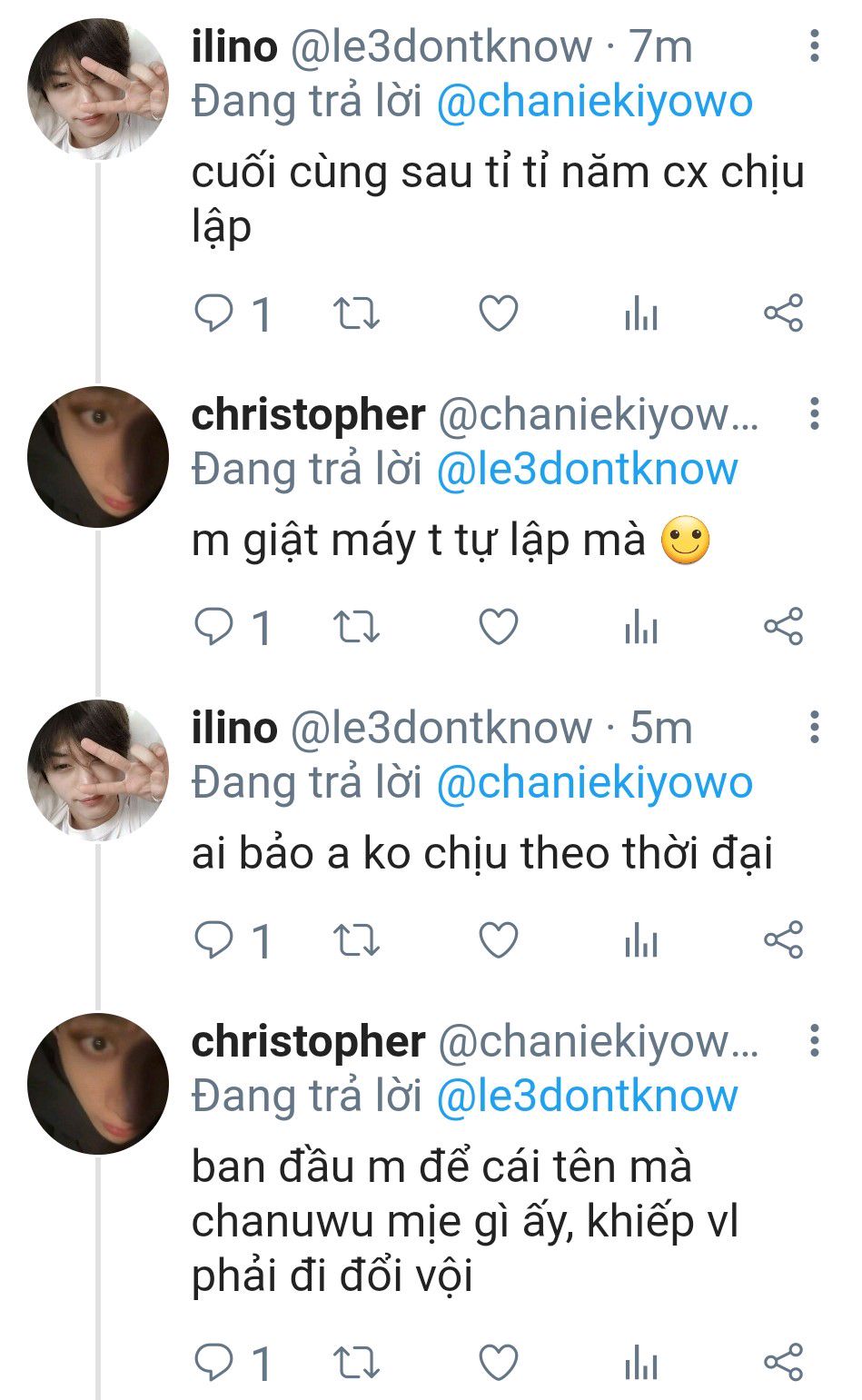The width and height of the screenshot is (862, 1400).
Task: Retweet the "ai bảo a ko chịu theo thời đại" tweet
Action: coord(356,941)
